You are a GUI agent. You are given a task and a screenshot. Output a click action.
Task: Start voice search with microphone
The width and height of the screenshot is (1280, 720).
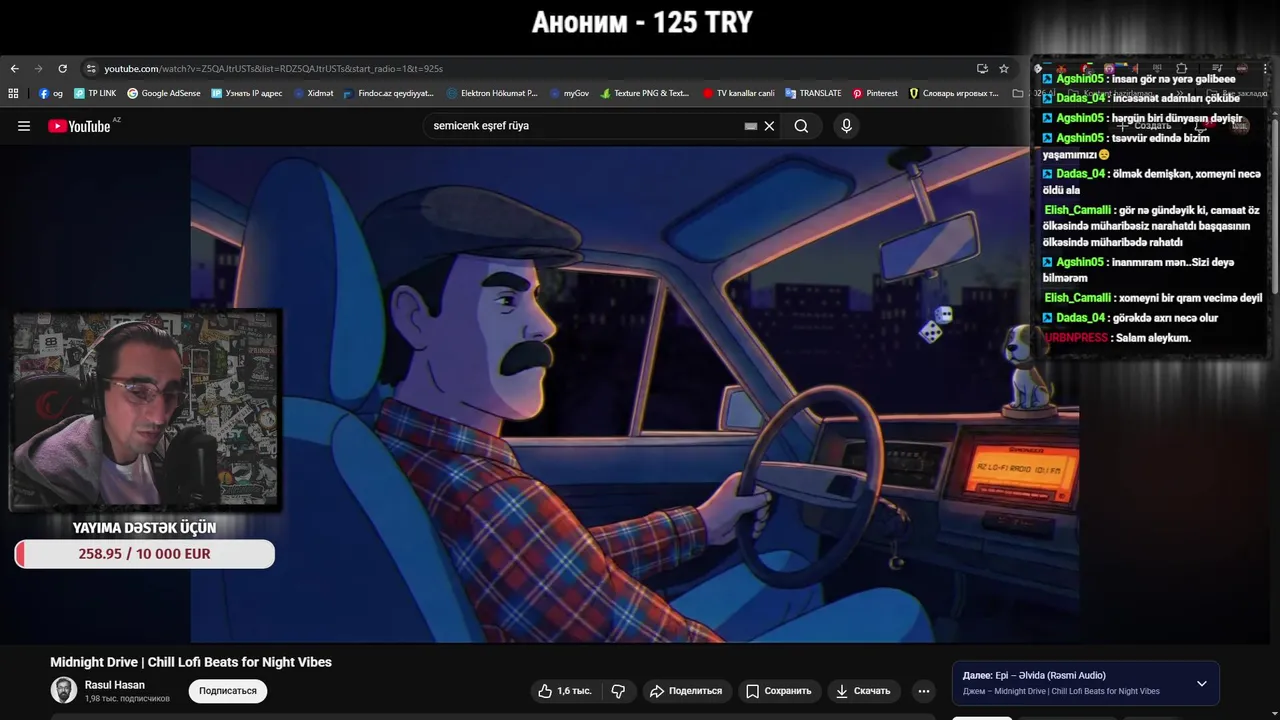(x=846, y=126)
